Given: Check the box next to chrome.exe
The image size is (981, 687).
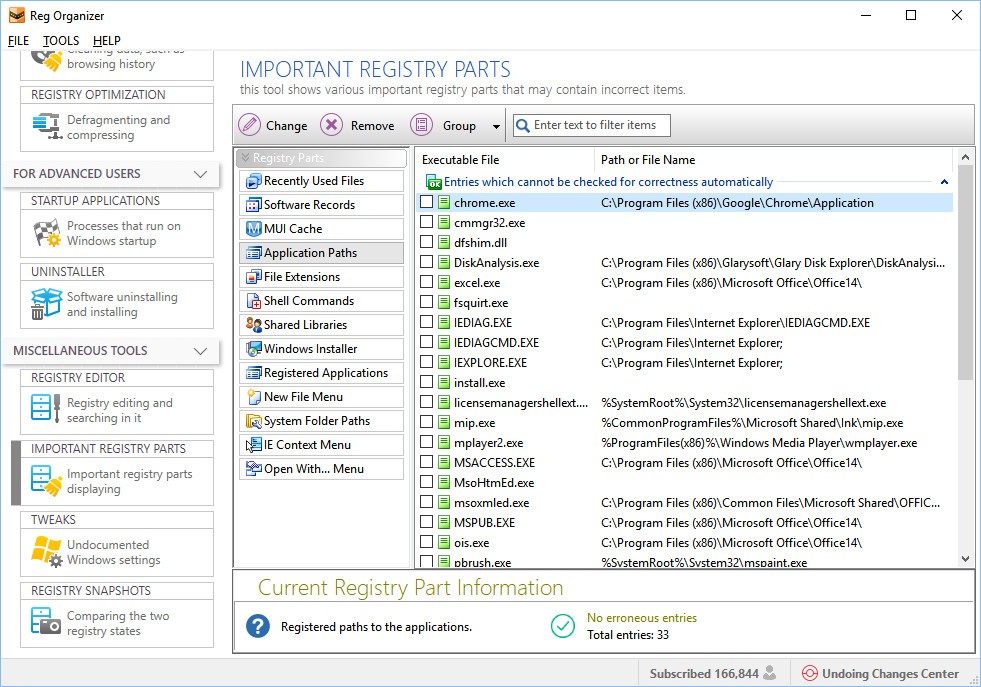Looking at the screenshot, I should coord(427,203).
